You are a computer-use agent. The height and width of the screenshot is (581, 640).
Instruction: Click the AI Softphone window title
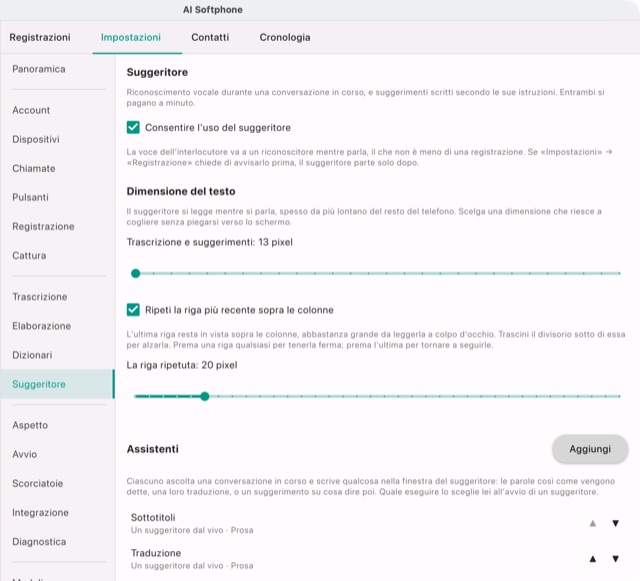click(213, 10)
